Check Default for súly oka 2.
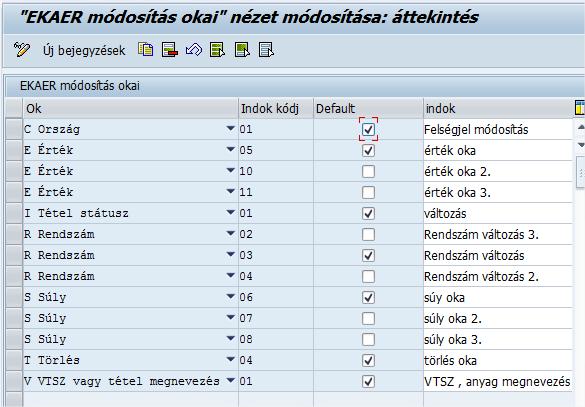The width and height of the screenshot is (585, 407). pyautogui.click(x=368, y=319)
